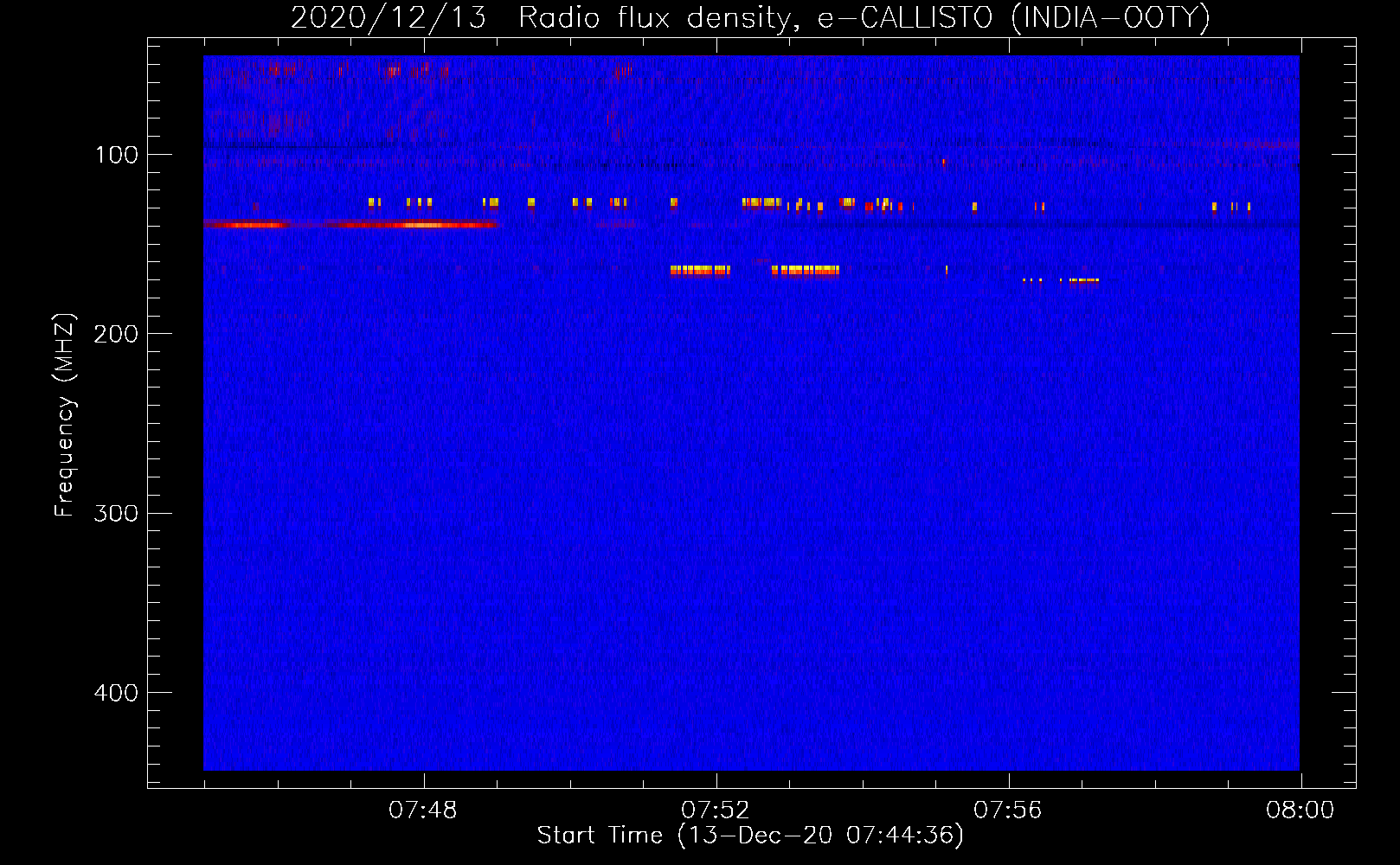
Task: Click the "Start Time (13-Dec-20 07:44:36)" label
Action: [750, 836]
